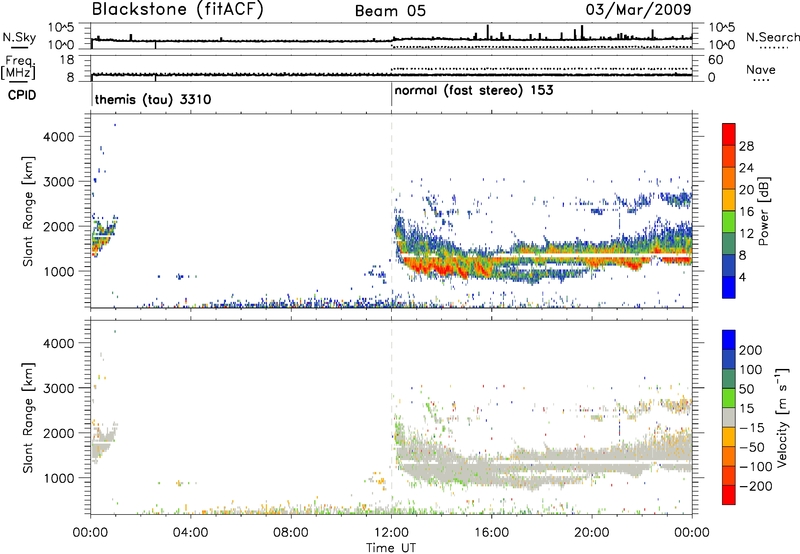The width and height of the screenshot is (800, 554).
Task: Click "normal (fast stereo) 153" annotation
Action: pos(474,91)
